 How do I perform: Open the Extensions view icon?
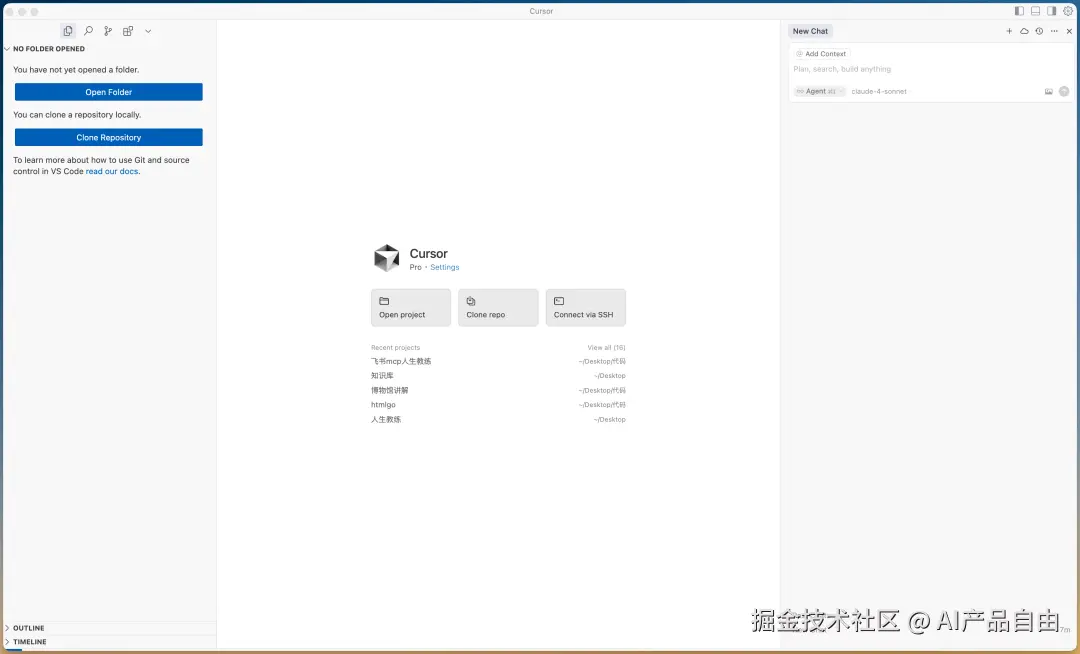(x=128, y=31)
